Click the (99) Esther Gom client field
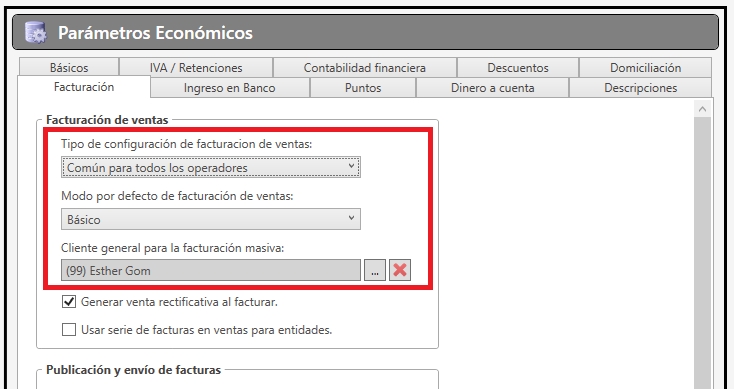This screenshot has height=389, width=734. [211, 270]
